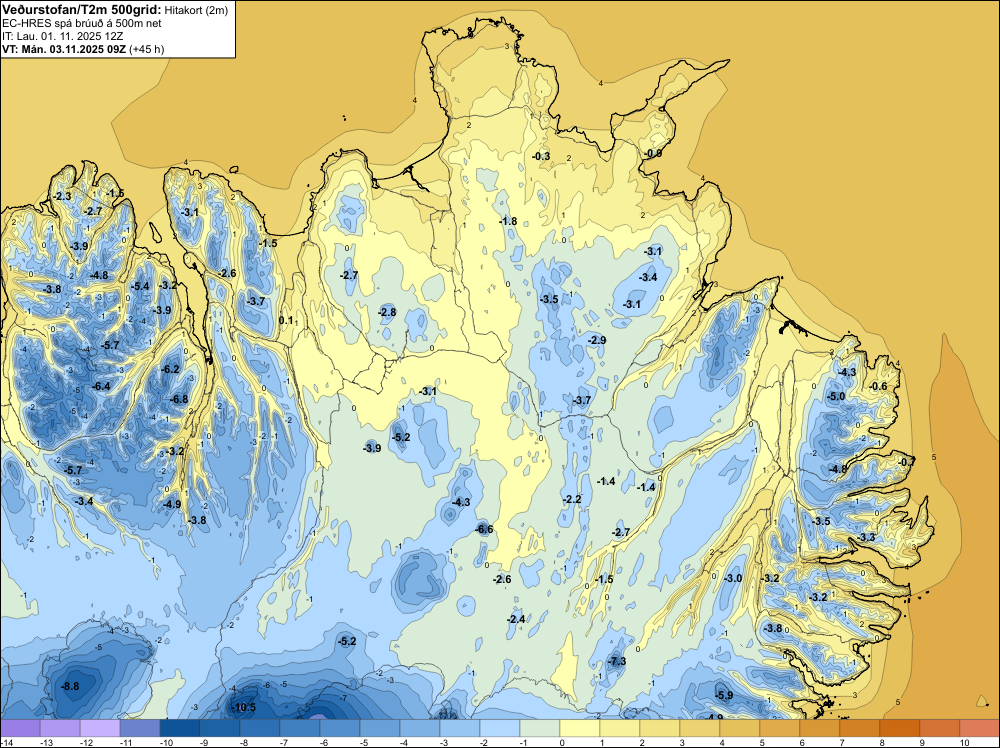The height and width of the screenshot is (748, 1000).
Task: Click the legend swatch between -5 and -4
Action: tap(379, 728)
